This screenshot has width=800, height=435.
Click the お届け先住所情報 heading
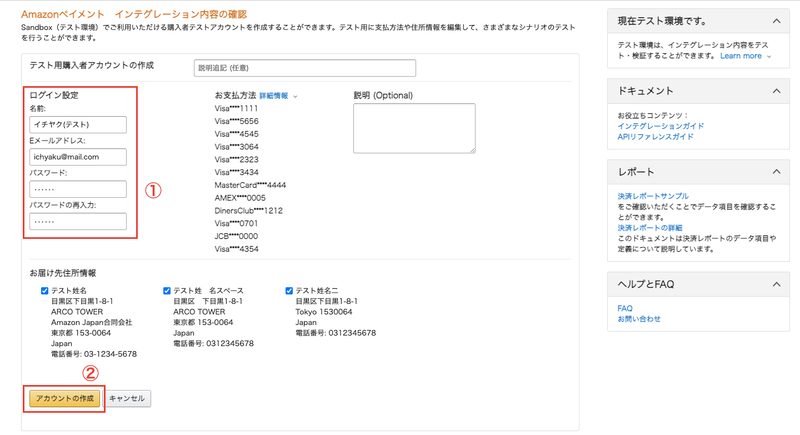click(x=63, y=273)
